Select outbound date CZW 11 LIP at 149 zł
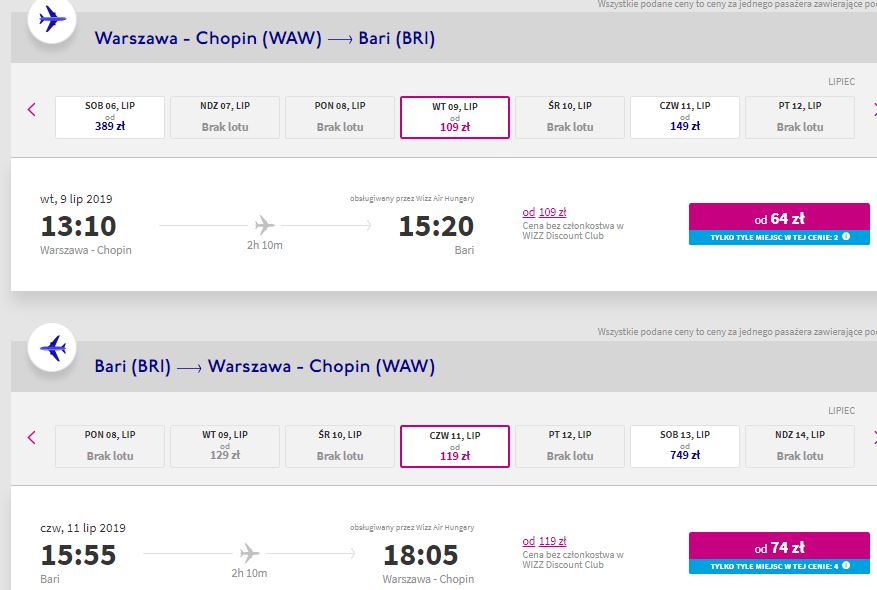877x590 pixels. (x=685, y=117)
